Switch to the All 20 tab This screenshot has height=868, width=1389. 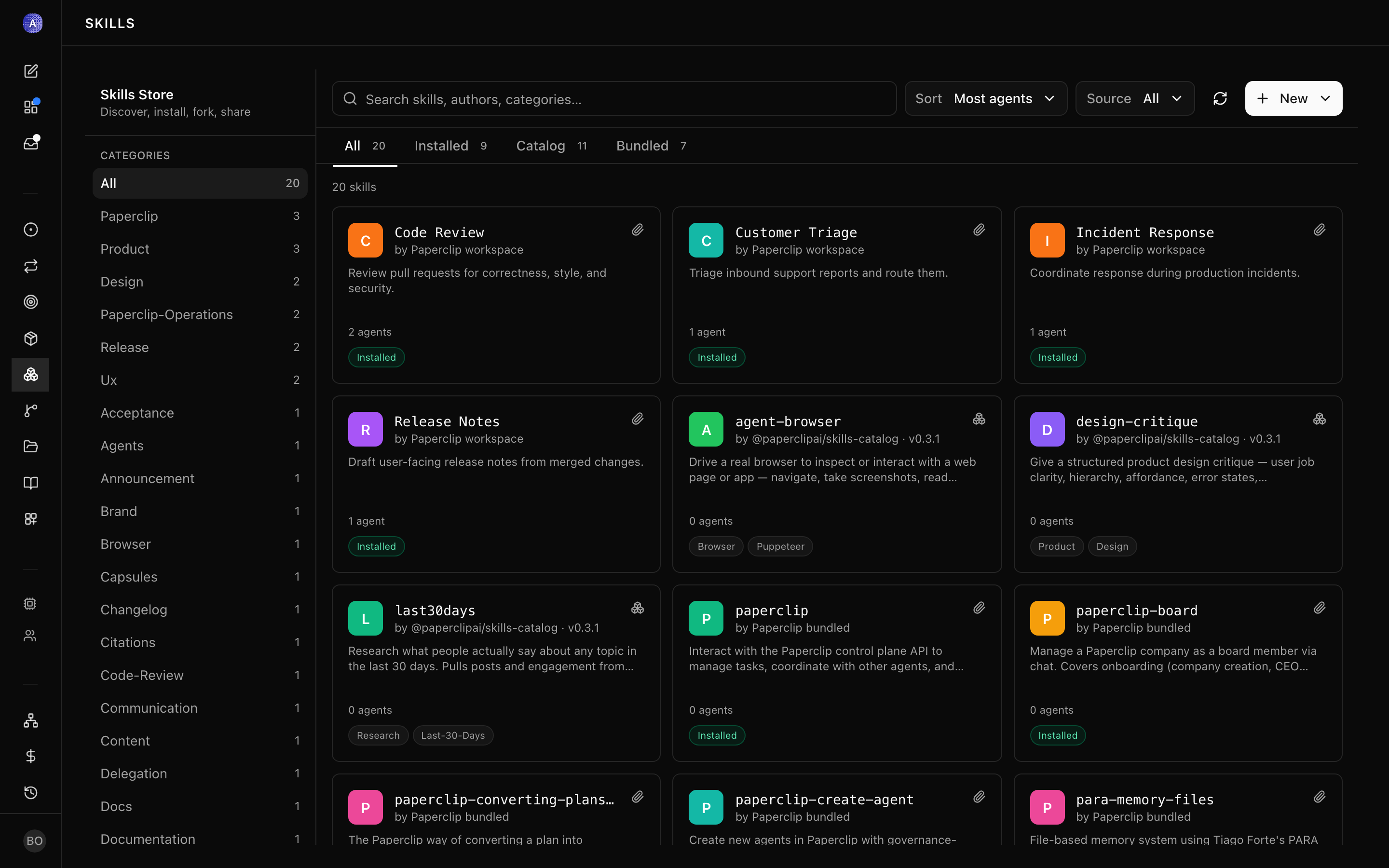tap(365, 146)
